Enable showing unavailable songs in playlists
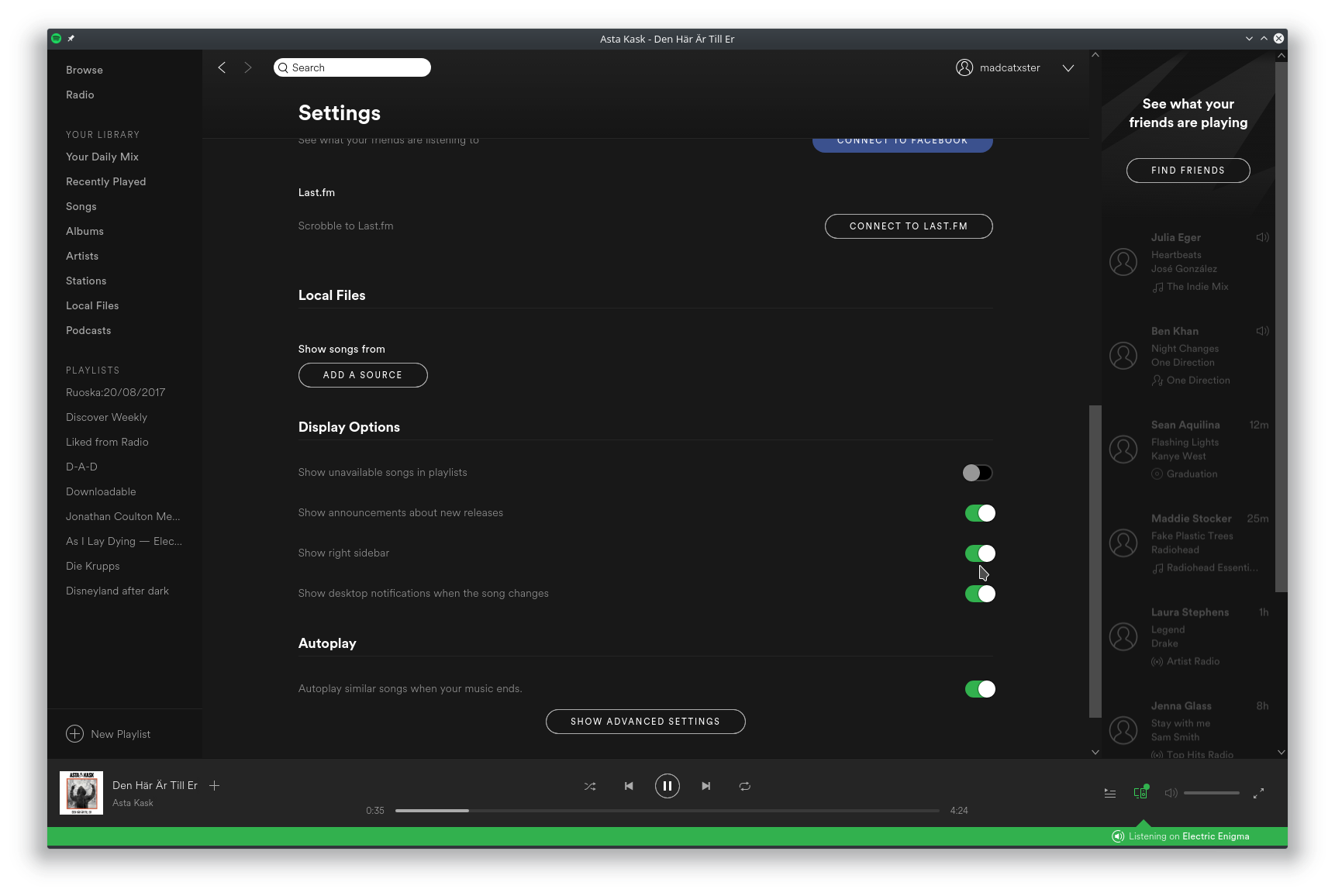 pyautogui.click(x=978, y=473)
